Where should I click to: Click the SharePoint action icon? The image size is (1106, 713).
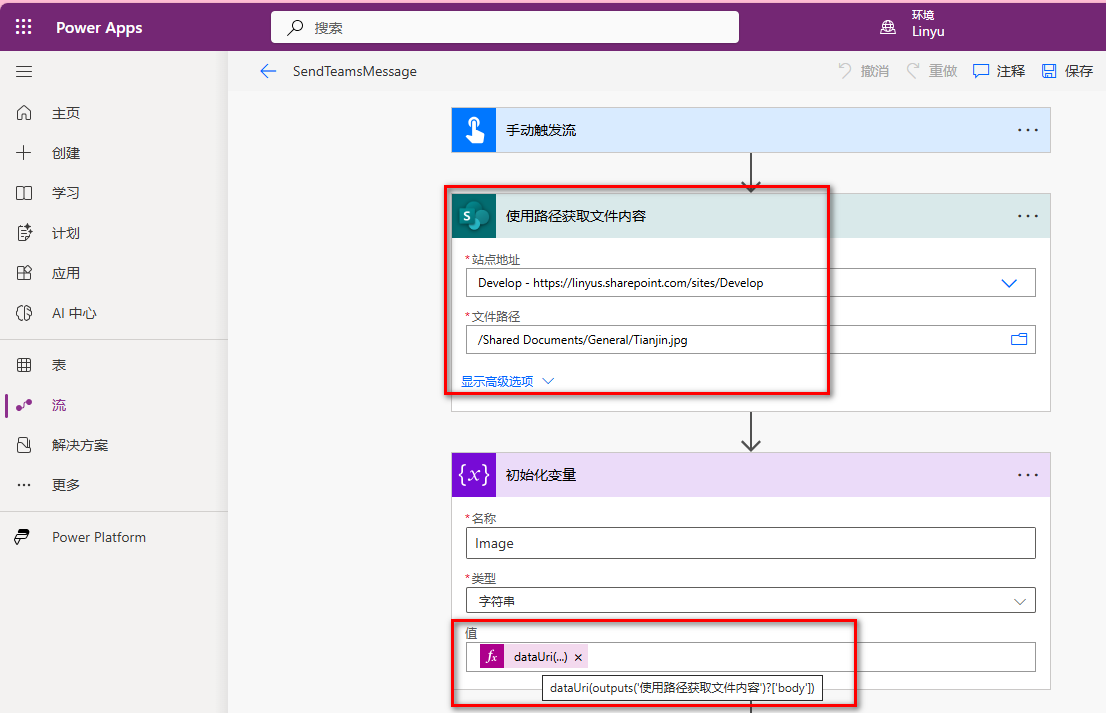coord(474,216)
